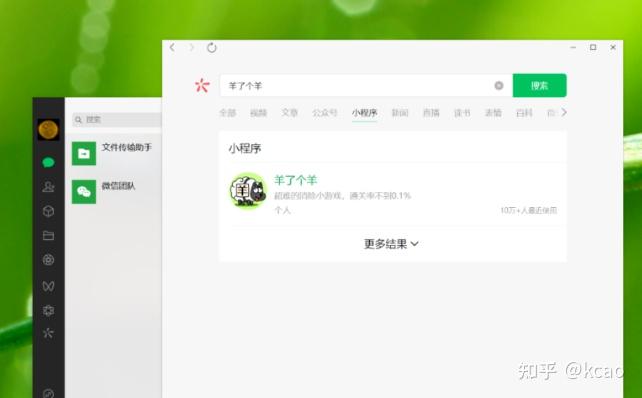Open the Search star icon in sidebar
This screenshot has height=398, width=642.
click(x=48, y=333)
